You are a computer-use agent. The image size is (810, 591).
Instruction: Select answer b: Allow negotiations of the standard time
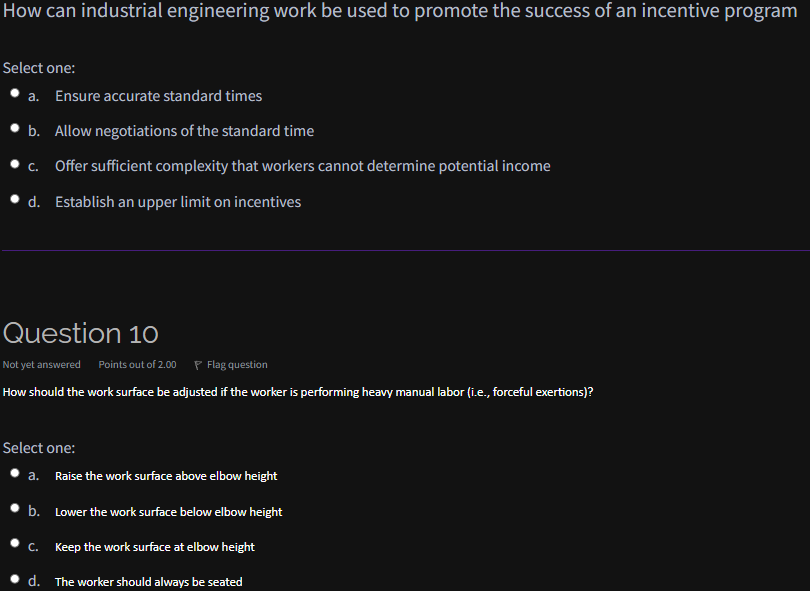pos(15,127)
